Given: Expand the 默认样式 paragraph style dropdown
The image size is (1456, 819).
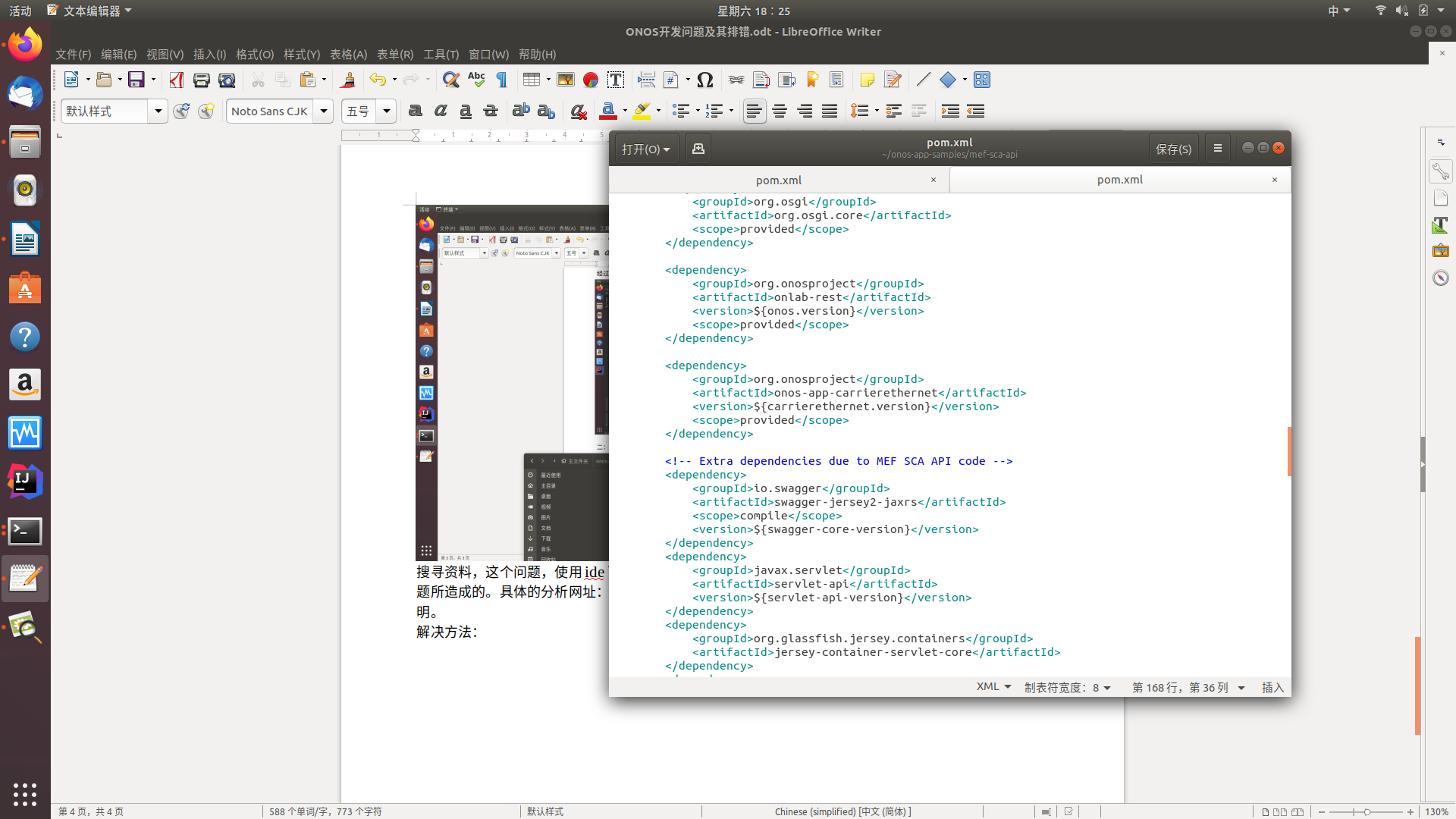Looking at the screenshot, I should pos(158,111).
